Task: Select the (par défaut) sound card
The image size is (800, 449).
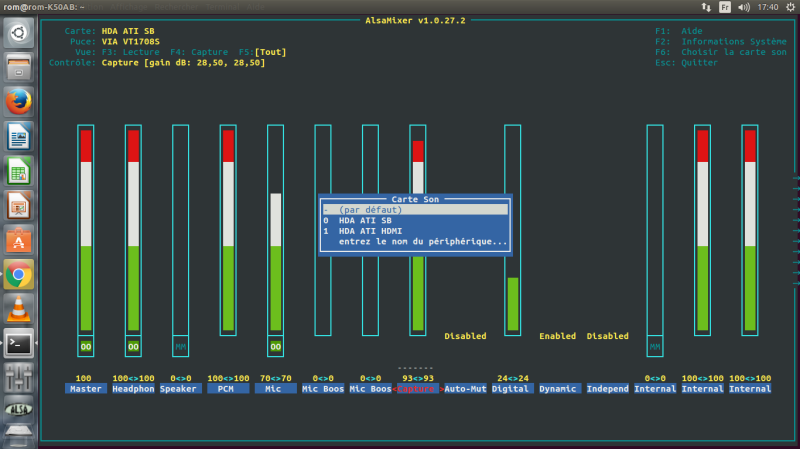Action: [415, 210]
